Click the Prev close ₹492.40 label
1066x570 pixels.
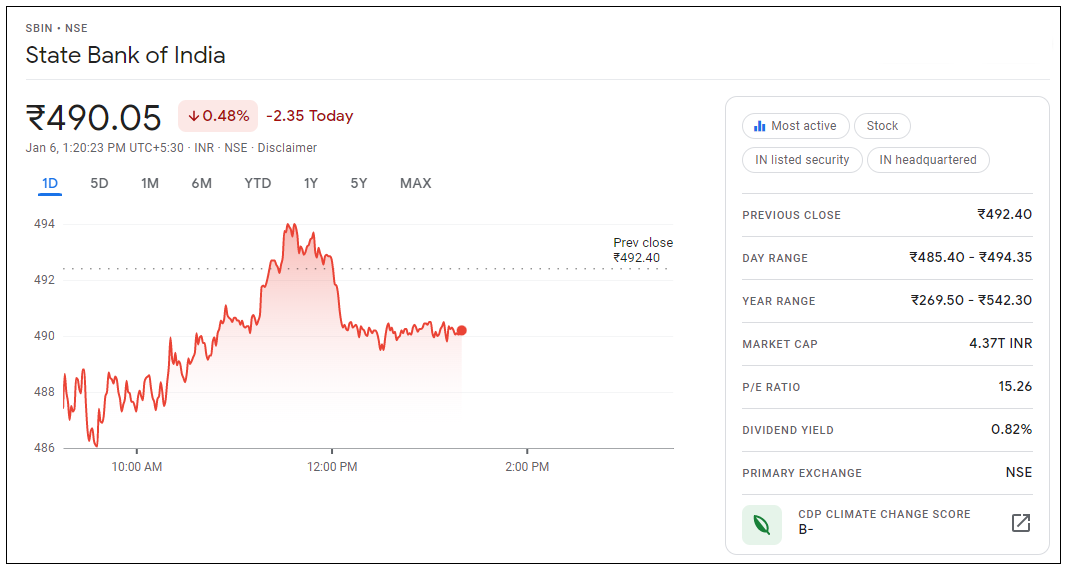(642, 250)
